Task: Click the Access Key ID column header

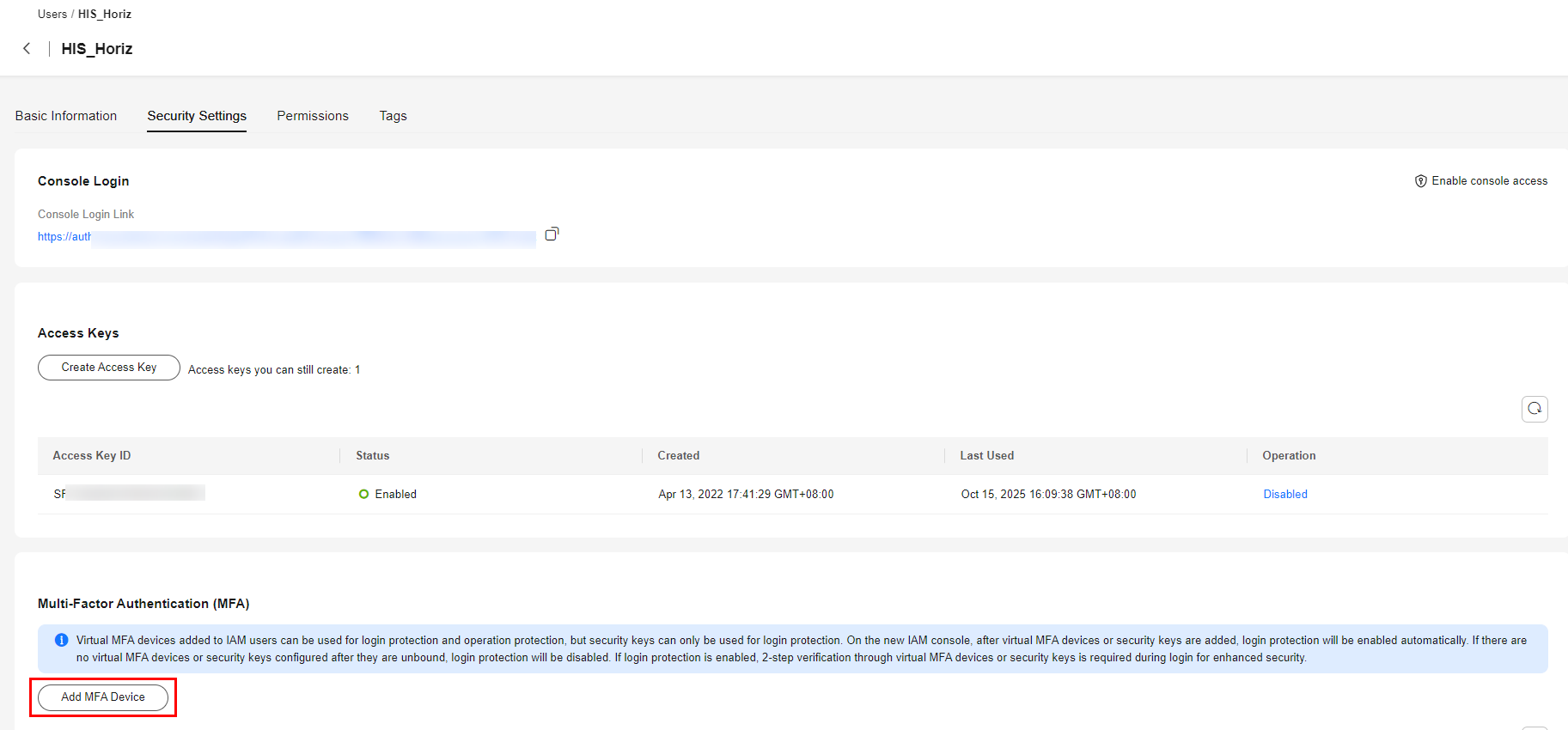Action: [92, 456]
